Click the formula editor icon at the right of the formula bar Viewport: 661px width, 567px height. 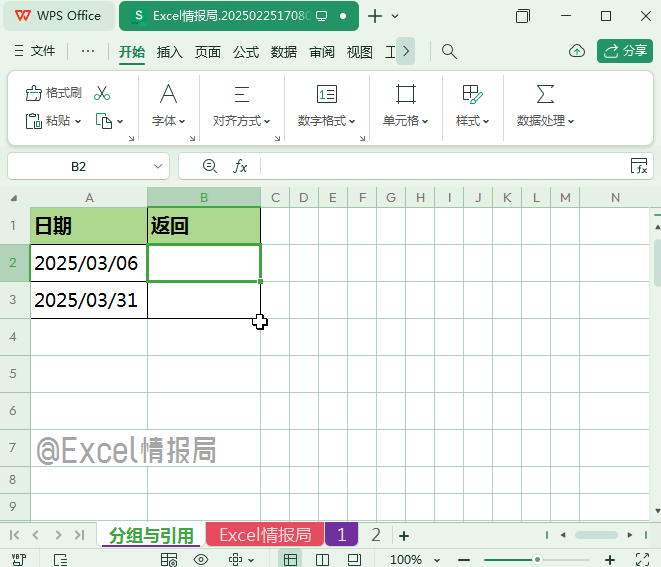(x=639, y=166)
